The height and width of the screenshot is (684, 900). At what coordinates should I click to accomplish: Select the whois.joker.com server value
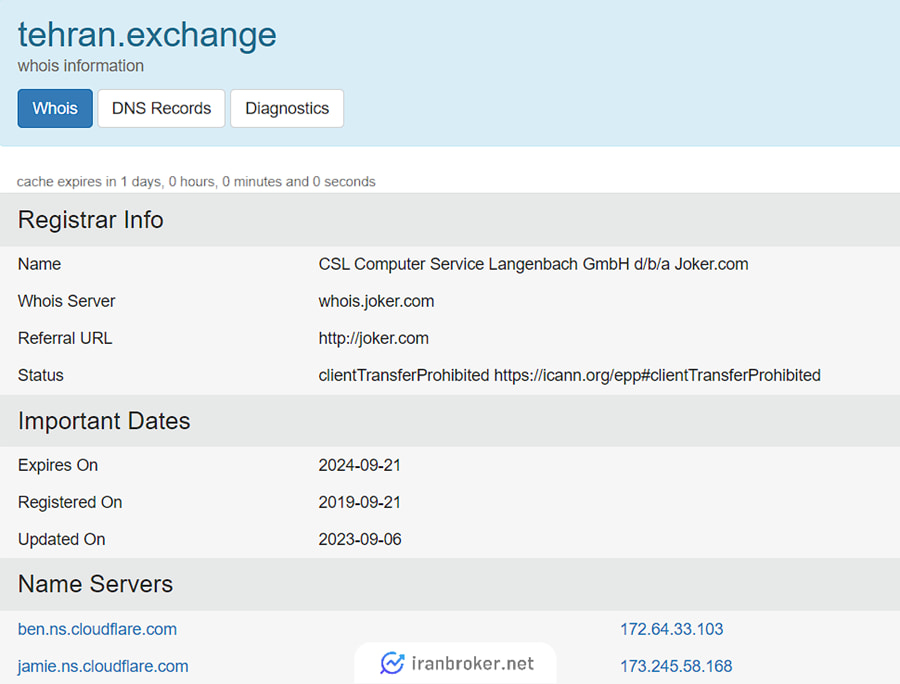tap(377, 301)
